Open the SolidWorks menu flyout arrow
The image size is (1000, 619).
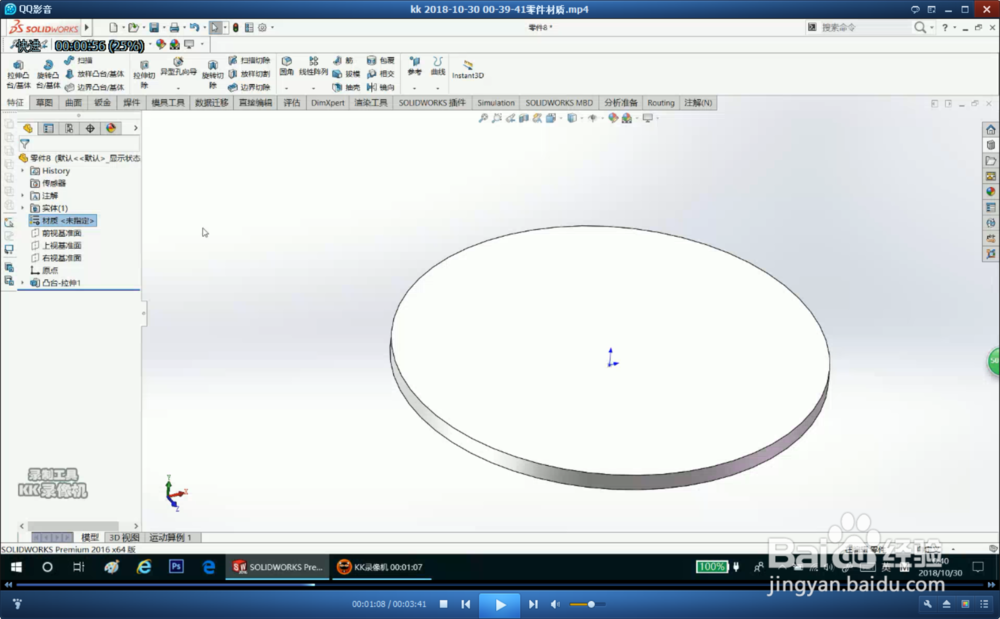(x=87, y=27)
